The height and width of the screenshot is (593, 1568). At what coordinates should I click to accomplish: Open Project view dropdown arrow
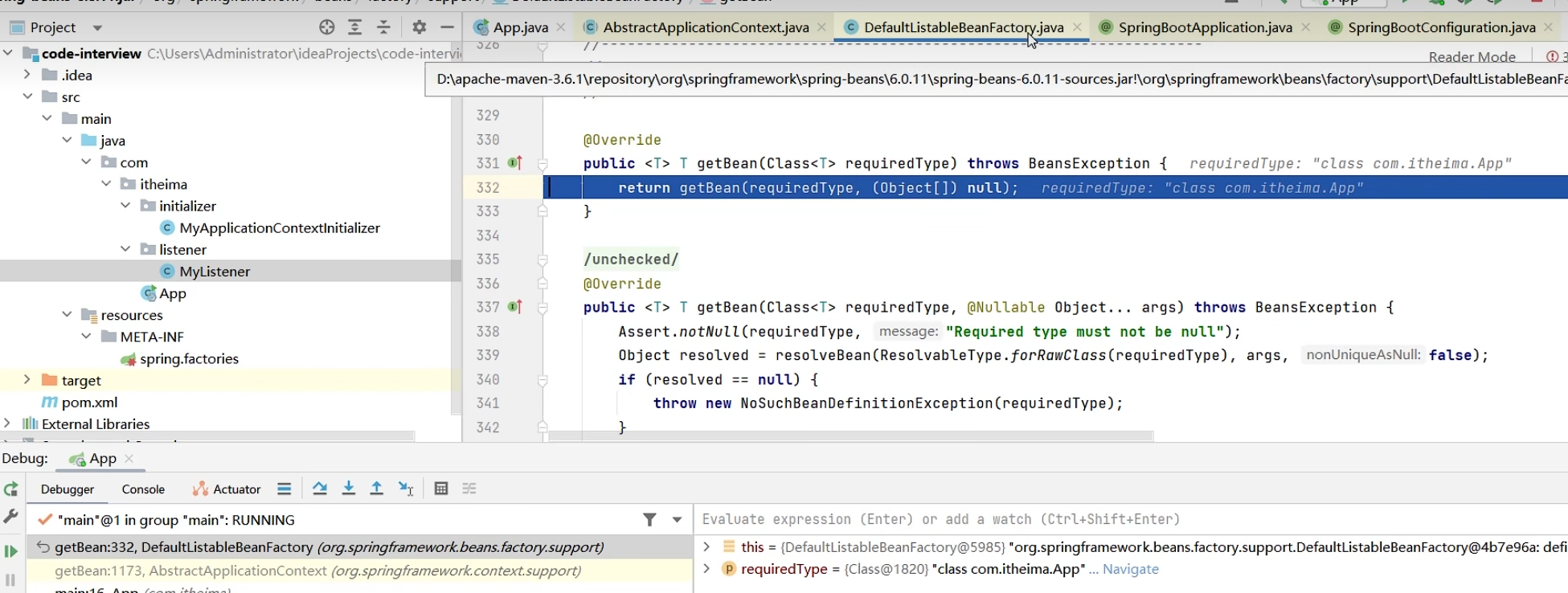pyautogui.click(x=97, y=28)
